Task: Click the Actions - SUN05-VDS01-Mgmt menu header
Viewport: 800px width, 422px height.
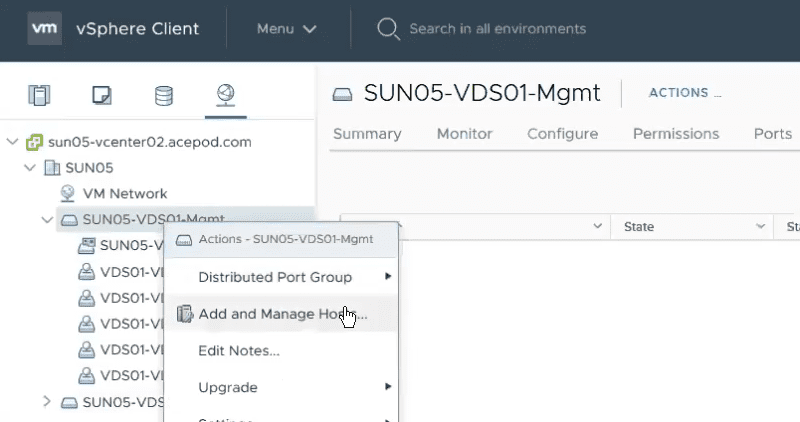Action: pos(281,239)
